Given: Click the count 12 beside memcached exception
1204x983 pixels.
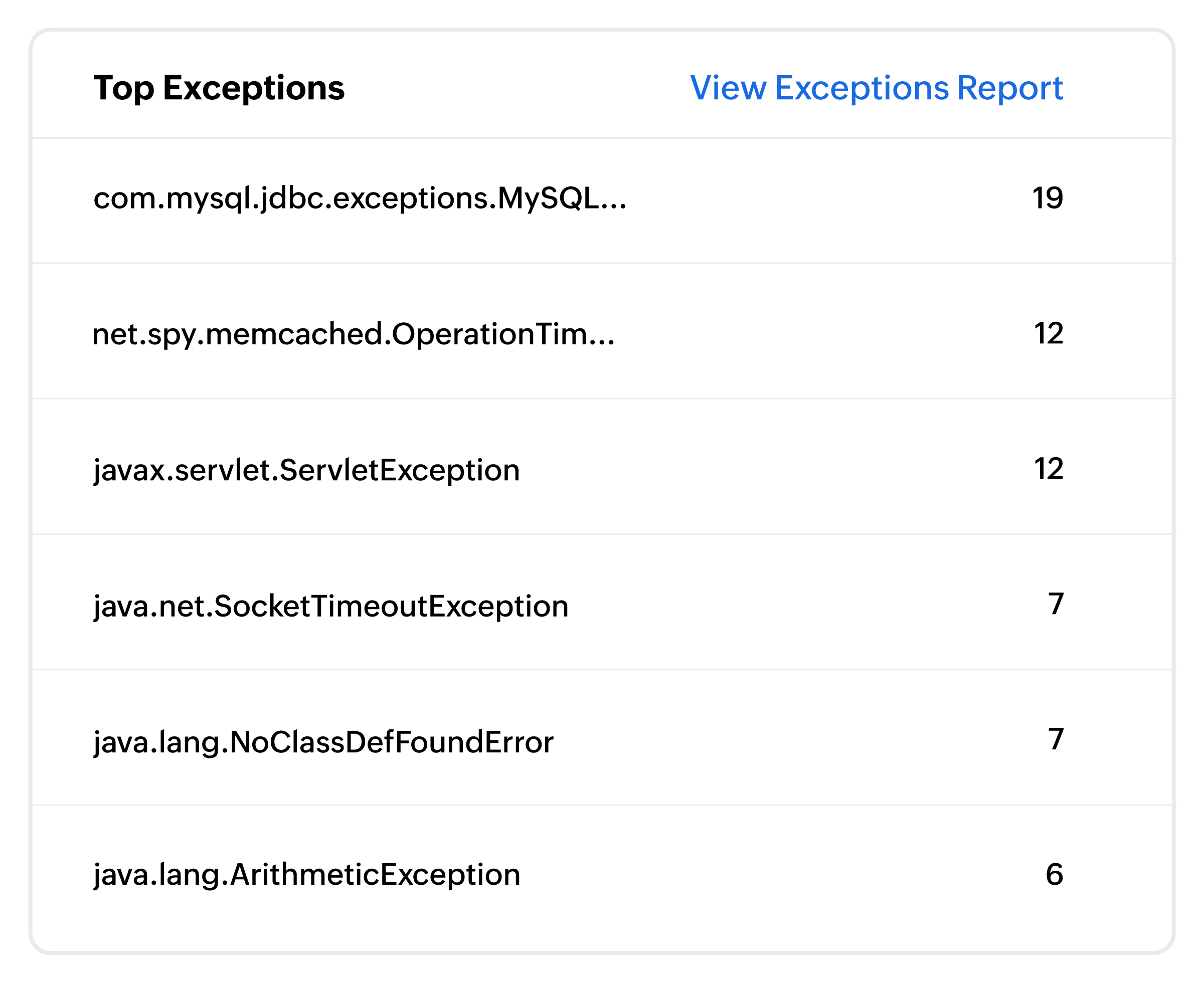Looking at the screenshot, I should coord(1048,333).
